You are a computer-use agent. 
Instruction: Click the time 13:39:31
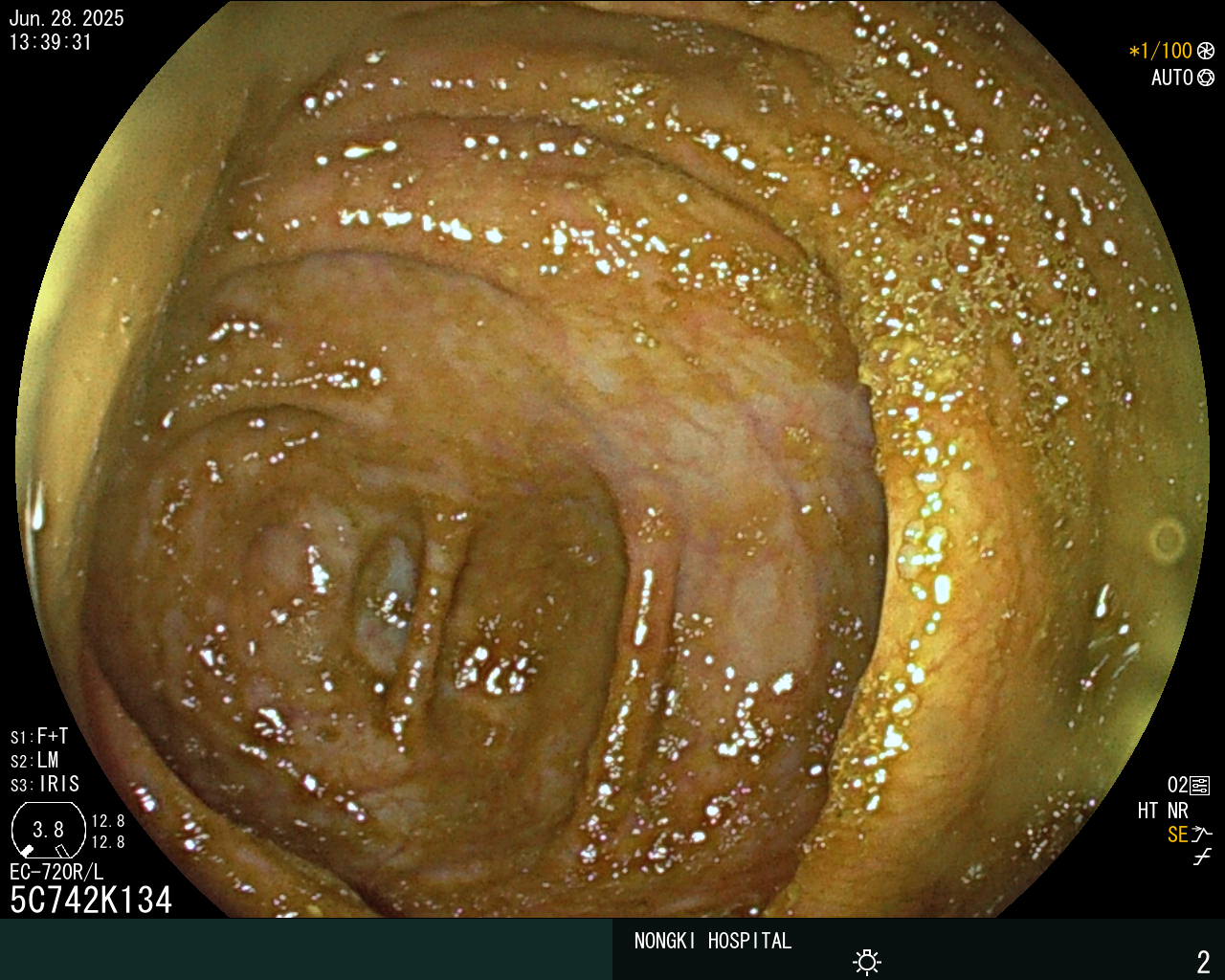click(51, 43)
